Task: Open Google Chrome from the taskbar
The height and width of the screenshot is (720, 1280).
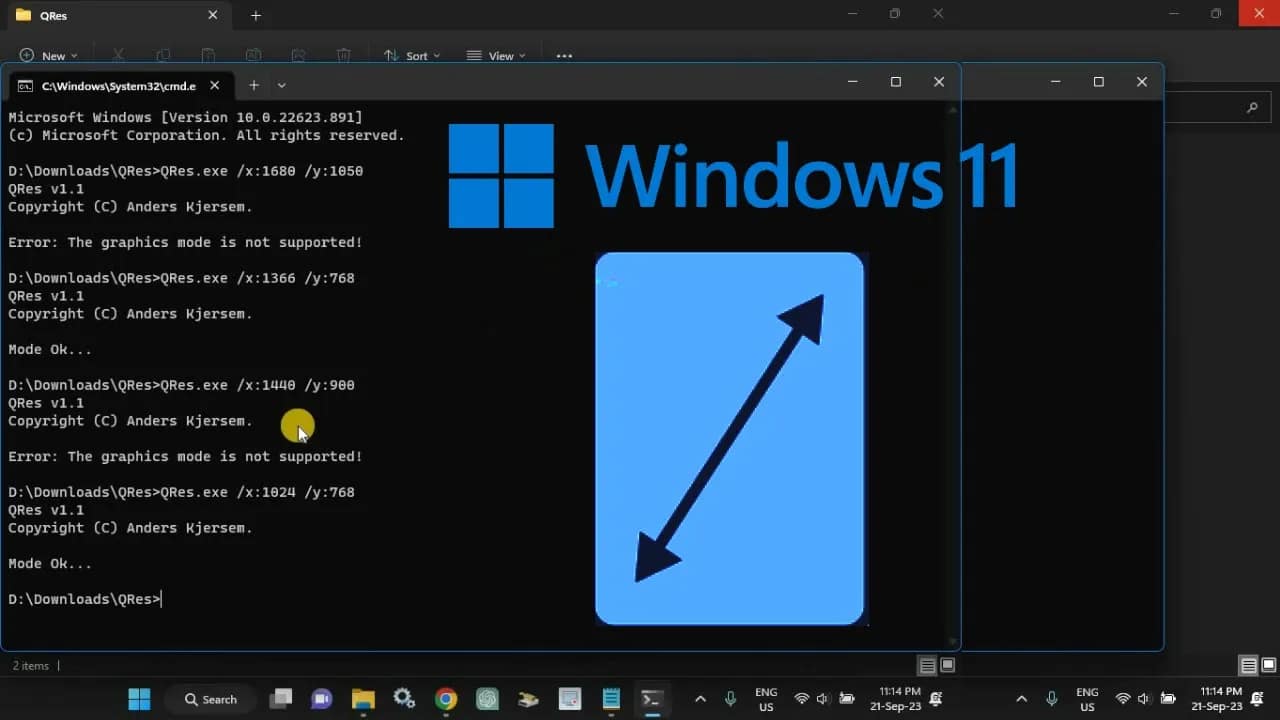Action: [445, 698]
